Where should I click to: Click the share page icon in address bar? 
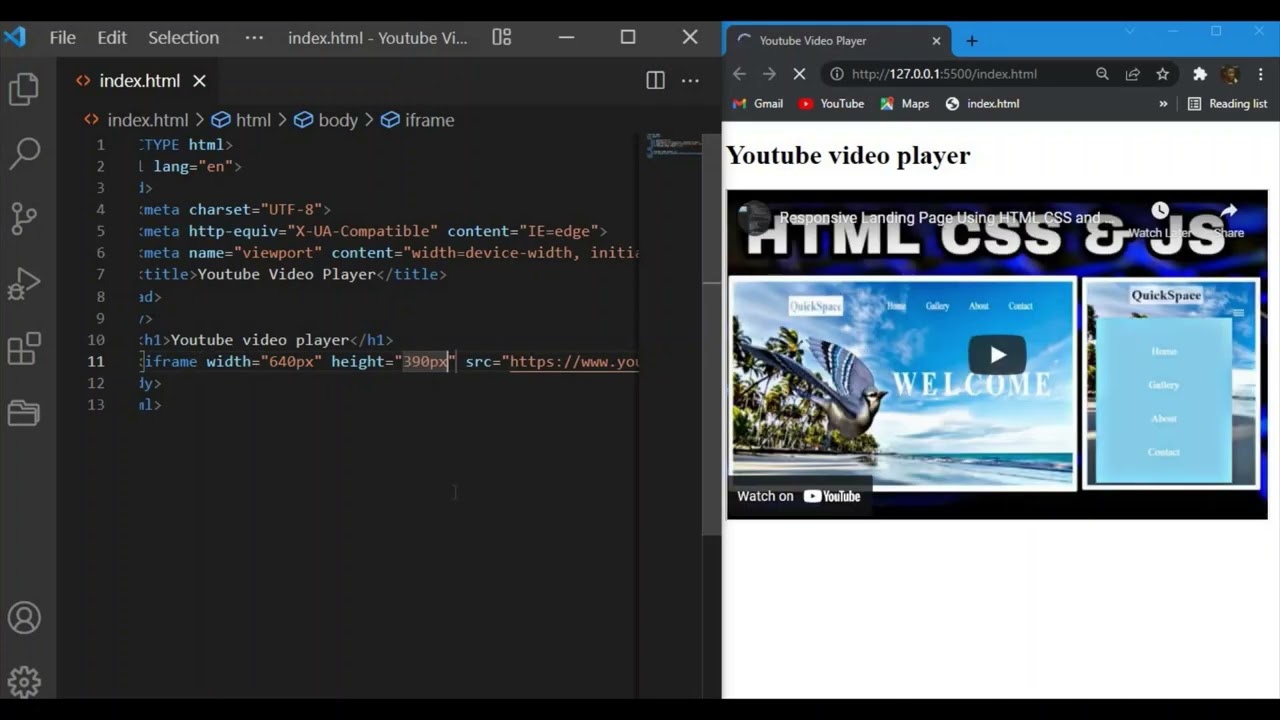click(x=1132, y=74)
